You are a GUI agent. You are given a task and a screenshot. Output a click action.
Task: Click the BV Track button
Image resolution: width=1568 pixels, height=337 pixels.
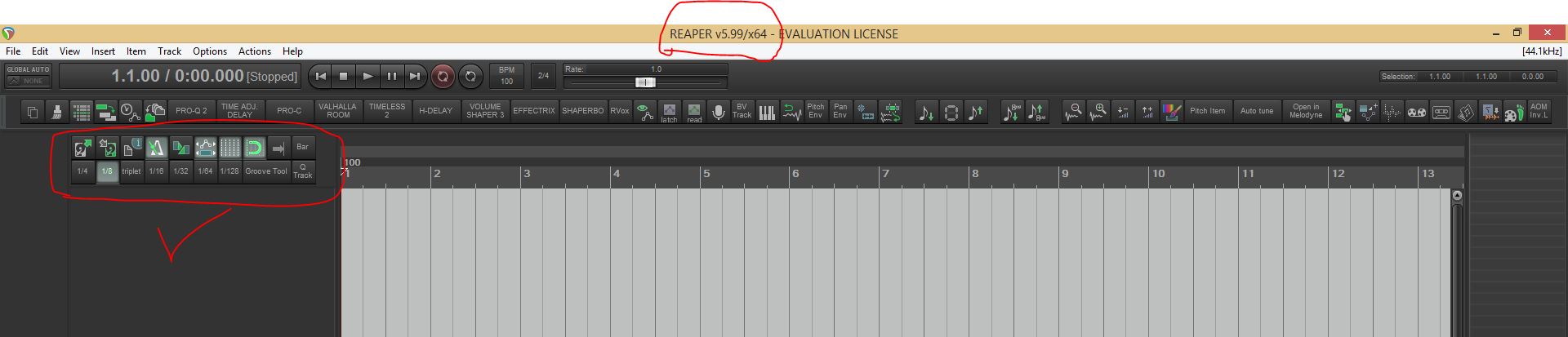[742, 111]
